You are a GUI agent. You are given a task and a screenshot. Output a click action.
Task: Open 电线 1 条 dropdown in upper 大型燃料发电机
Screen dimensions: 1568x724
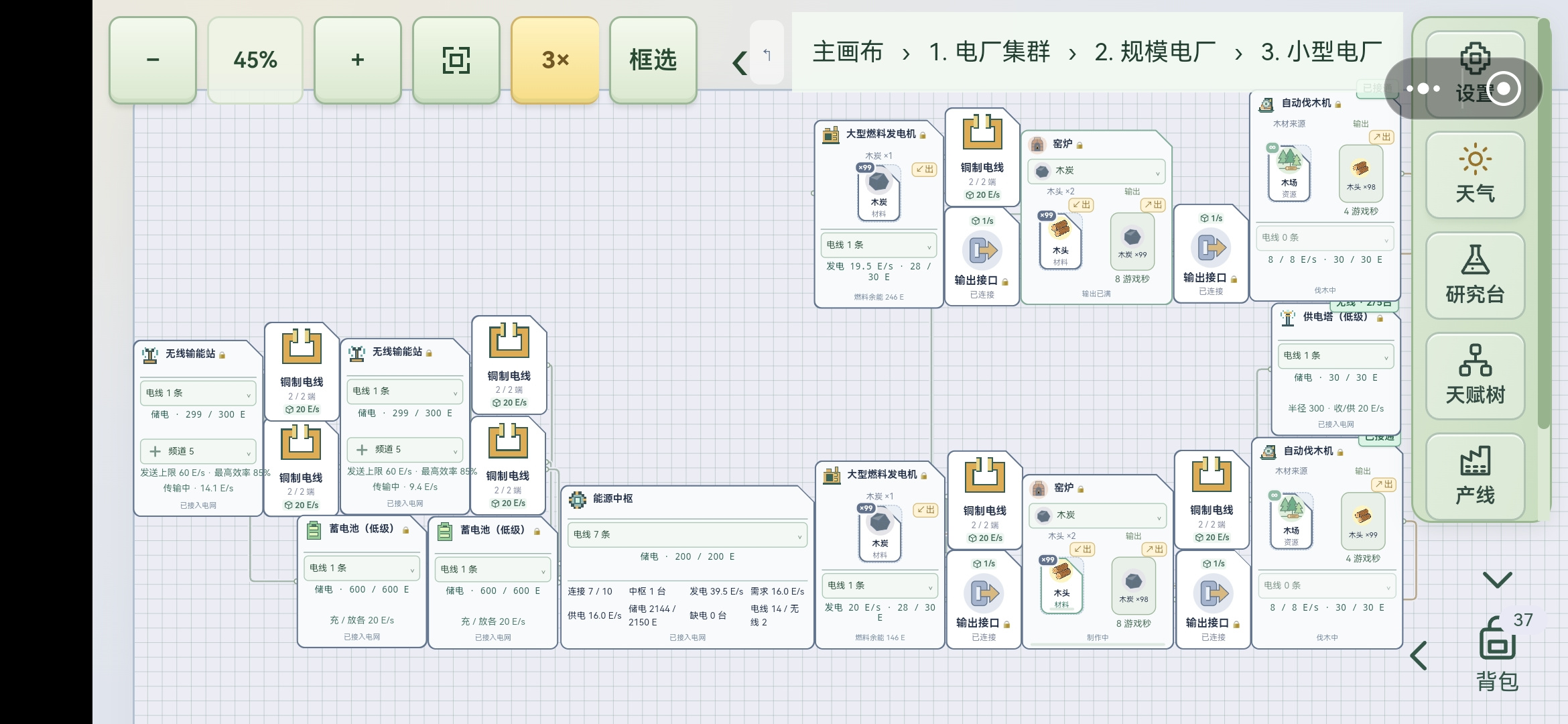click(878, 245)
